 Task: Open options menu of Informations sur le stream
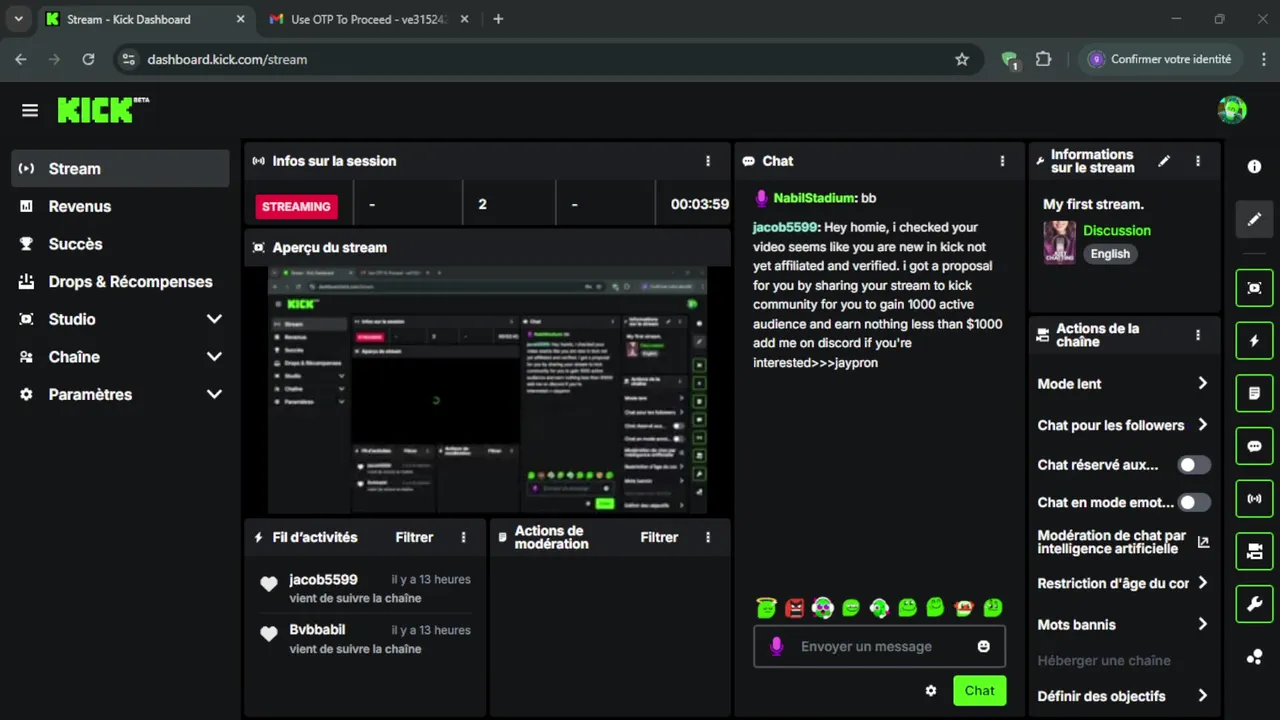coord(1198,161)
